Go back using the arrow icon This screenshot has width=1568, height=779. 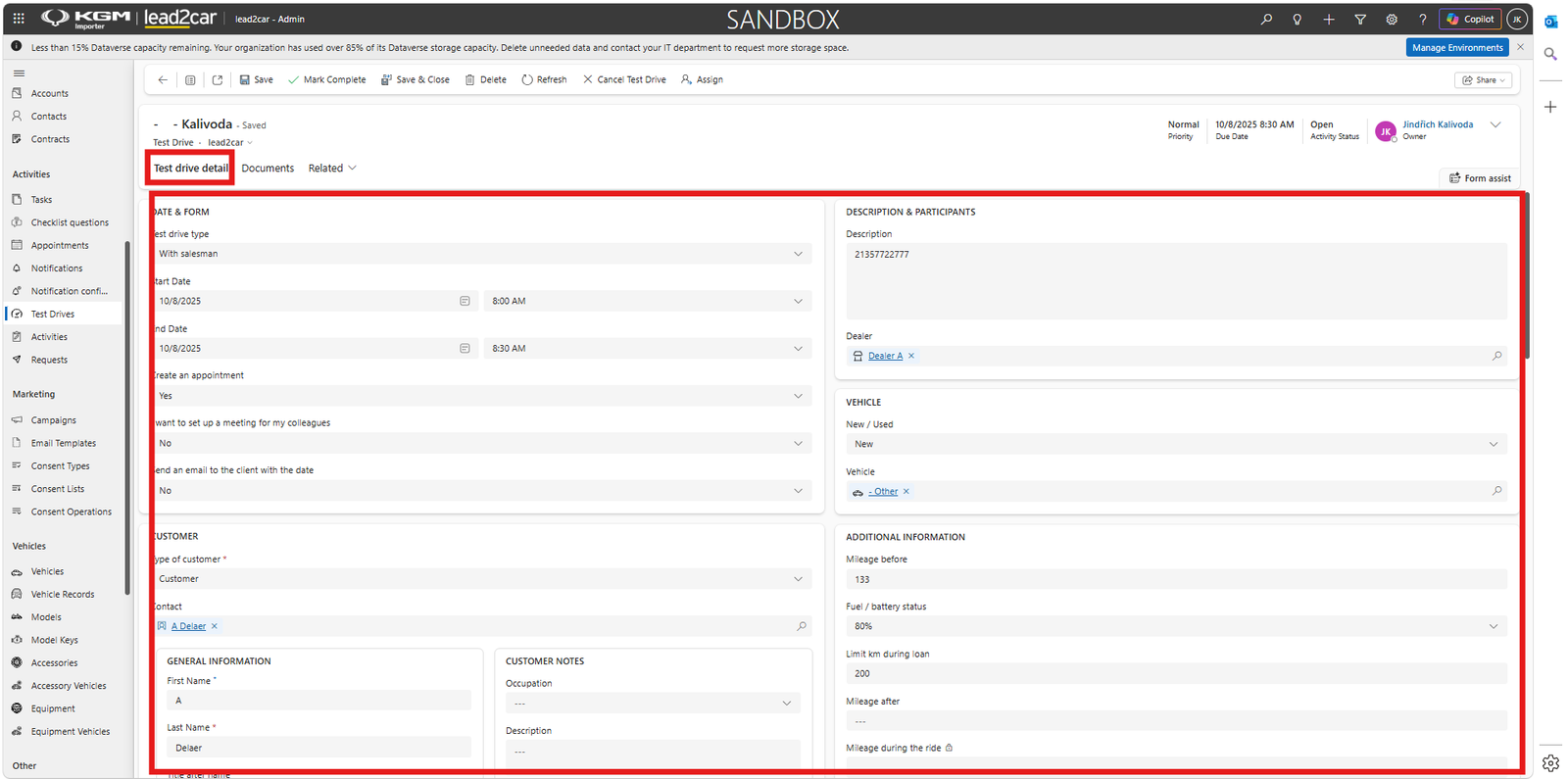click(163, 80)
